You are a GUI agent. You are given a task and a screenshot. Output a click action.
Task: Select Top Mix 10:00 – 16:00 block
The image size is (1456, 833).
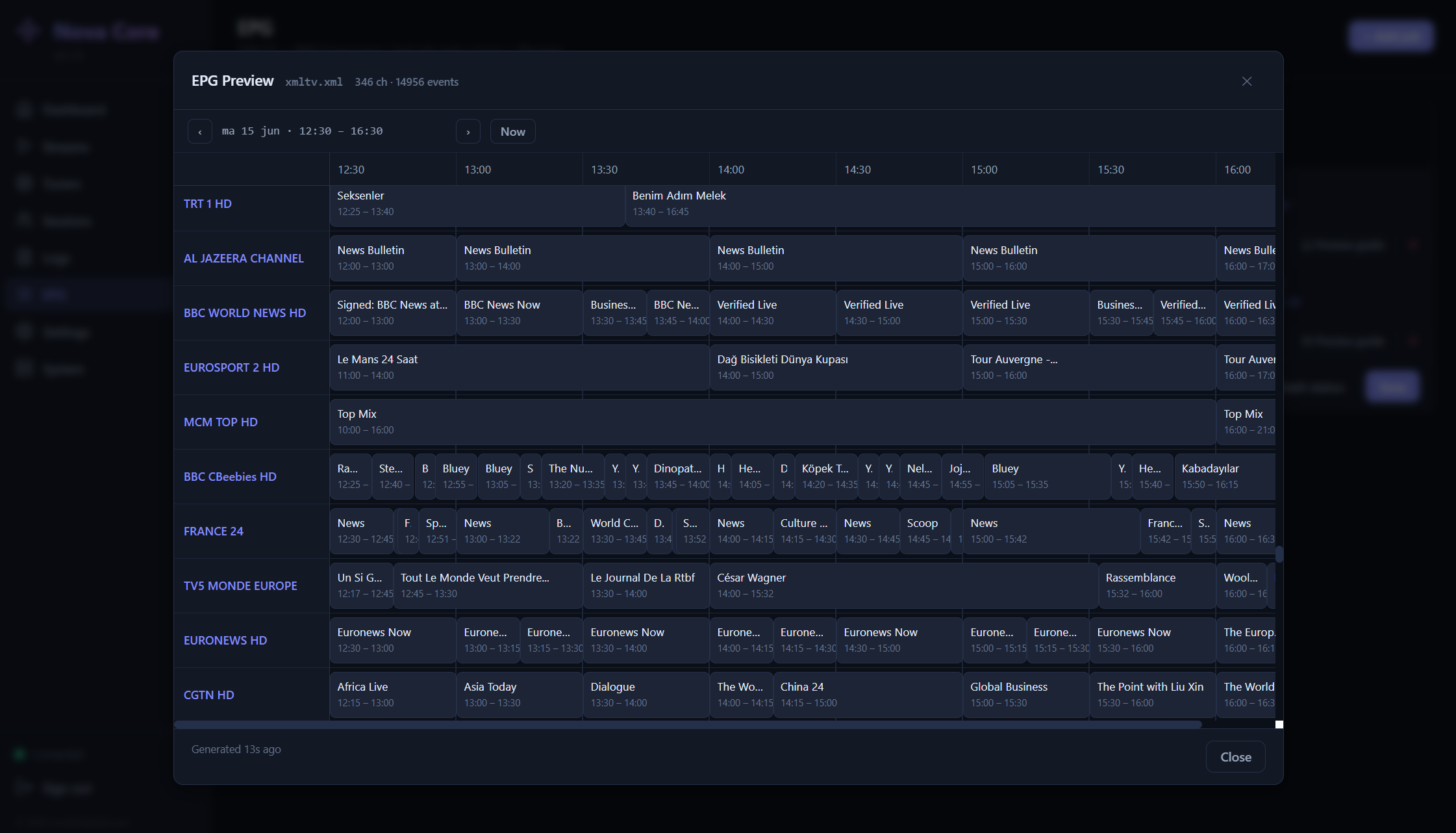pyautogui.click(x=772, y=422)
